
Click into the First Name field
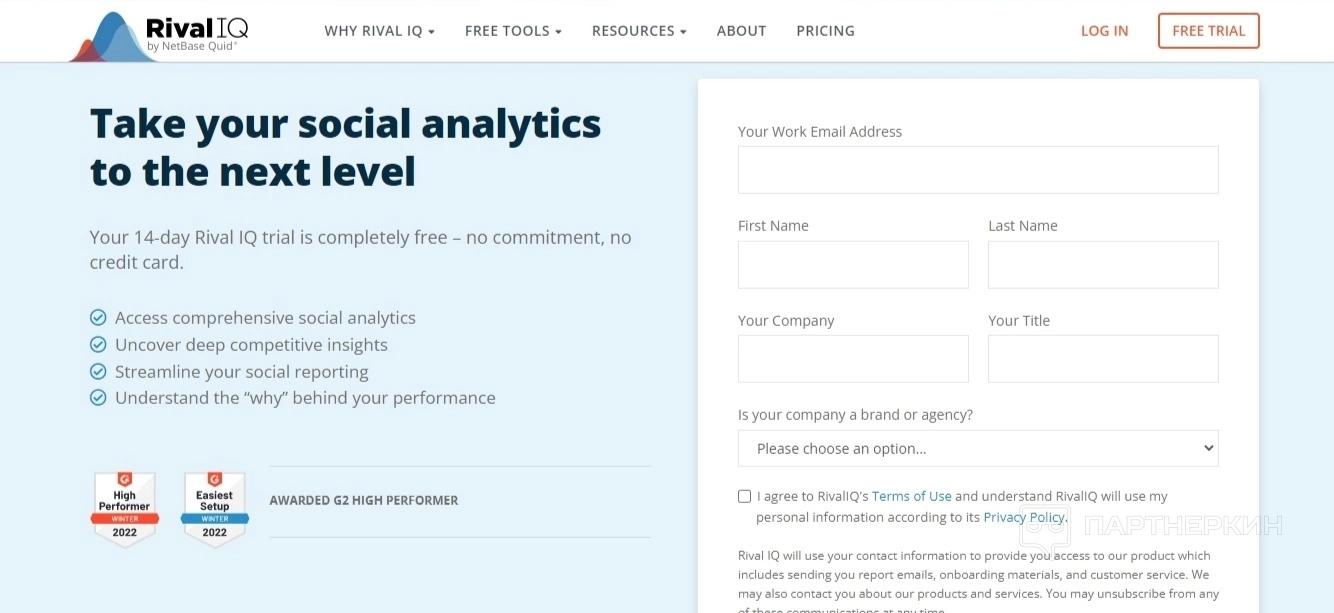click(x=853, y=265)
